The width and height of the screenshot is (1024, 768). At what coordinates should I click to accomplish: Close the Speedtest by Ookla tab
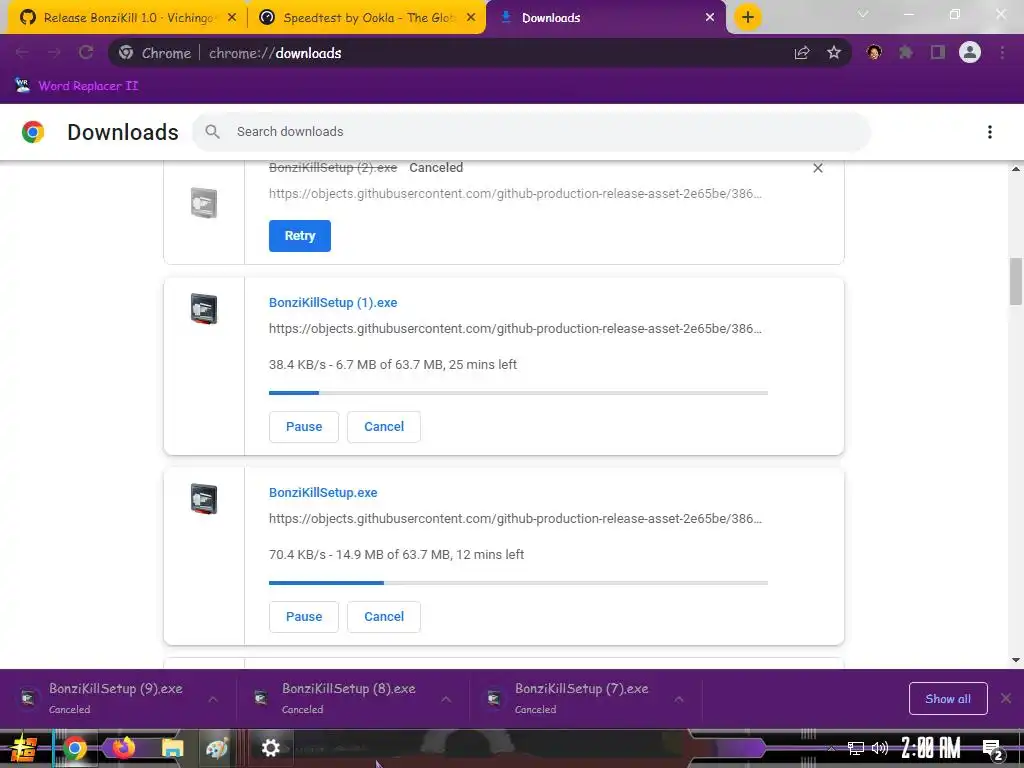tap(471, 18)
